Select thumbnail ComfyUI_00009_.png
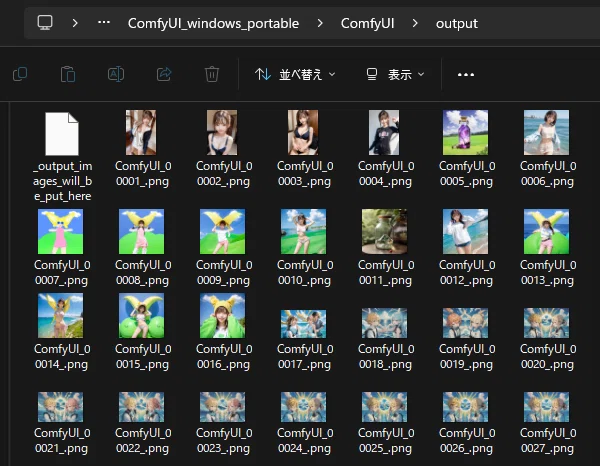The width and height of the screenshot is (600, 466). click(x=222, y=231)
